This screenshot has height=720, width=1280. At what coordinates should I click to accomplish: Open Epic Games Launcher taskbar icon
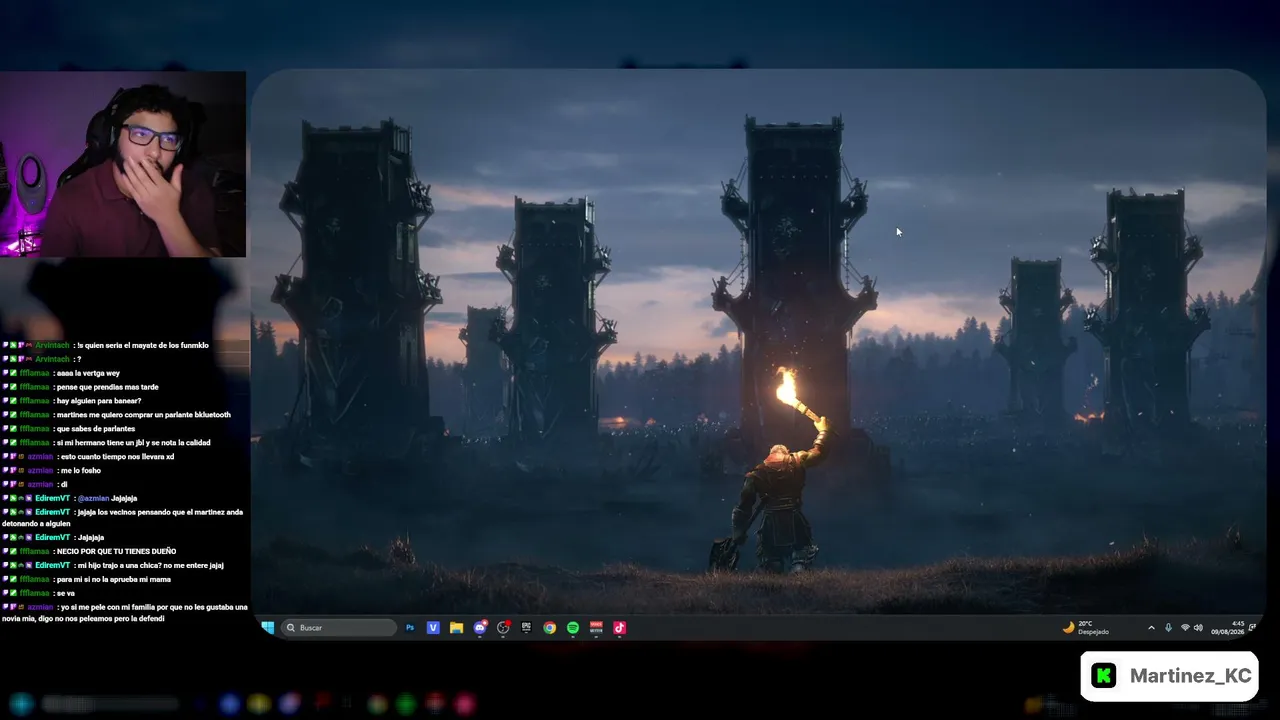point(526,628)
